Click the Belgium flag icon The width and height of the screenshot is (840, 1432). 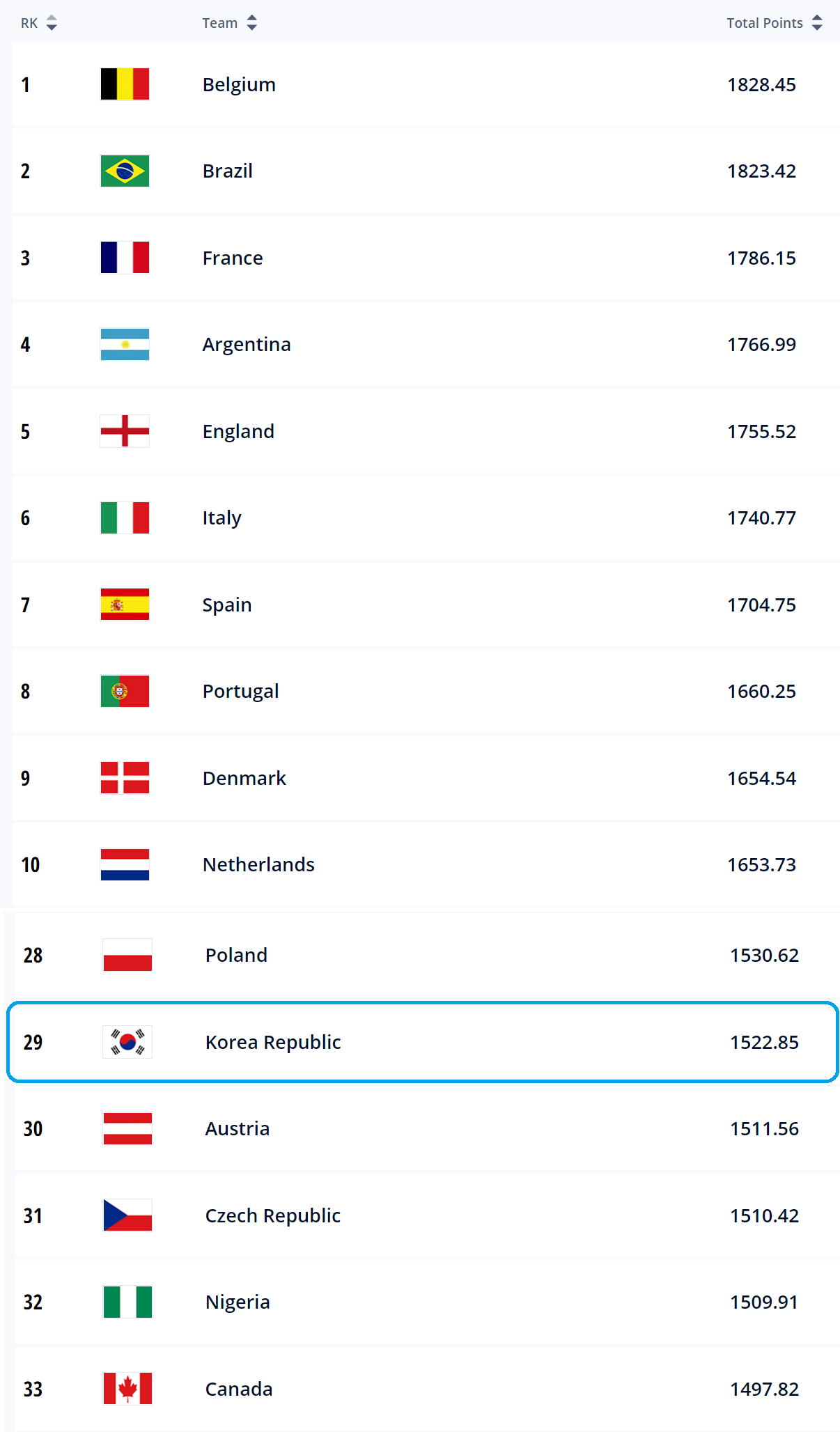tap(125, 84)
